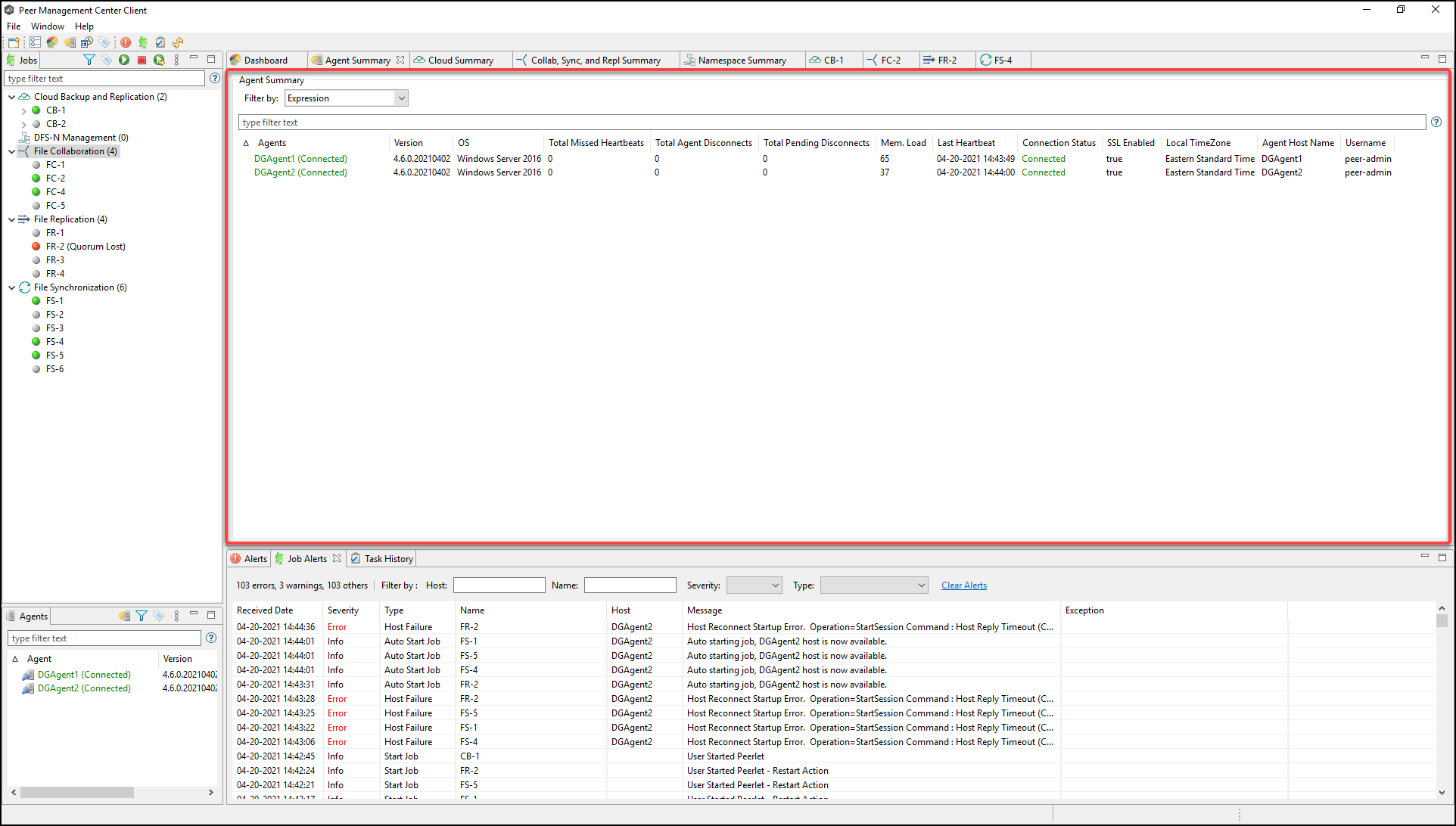Click agent lightning icon in Agents panel

[x=124, y=616]
